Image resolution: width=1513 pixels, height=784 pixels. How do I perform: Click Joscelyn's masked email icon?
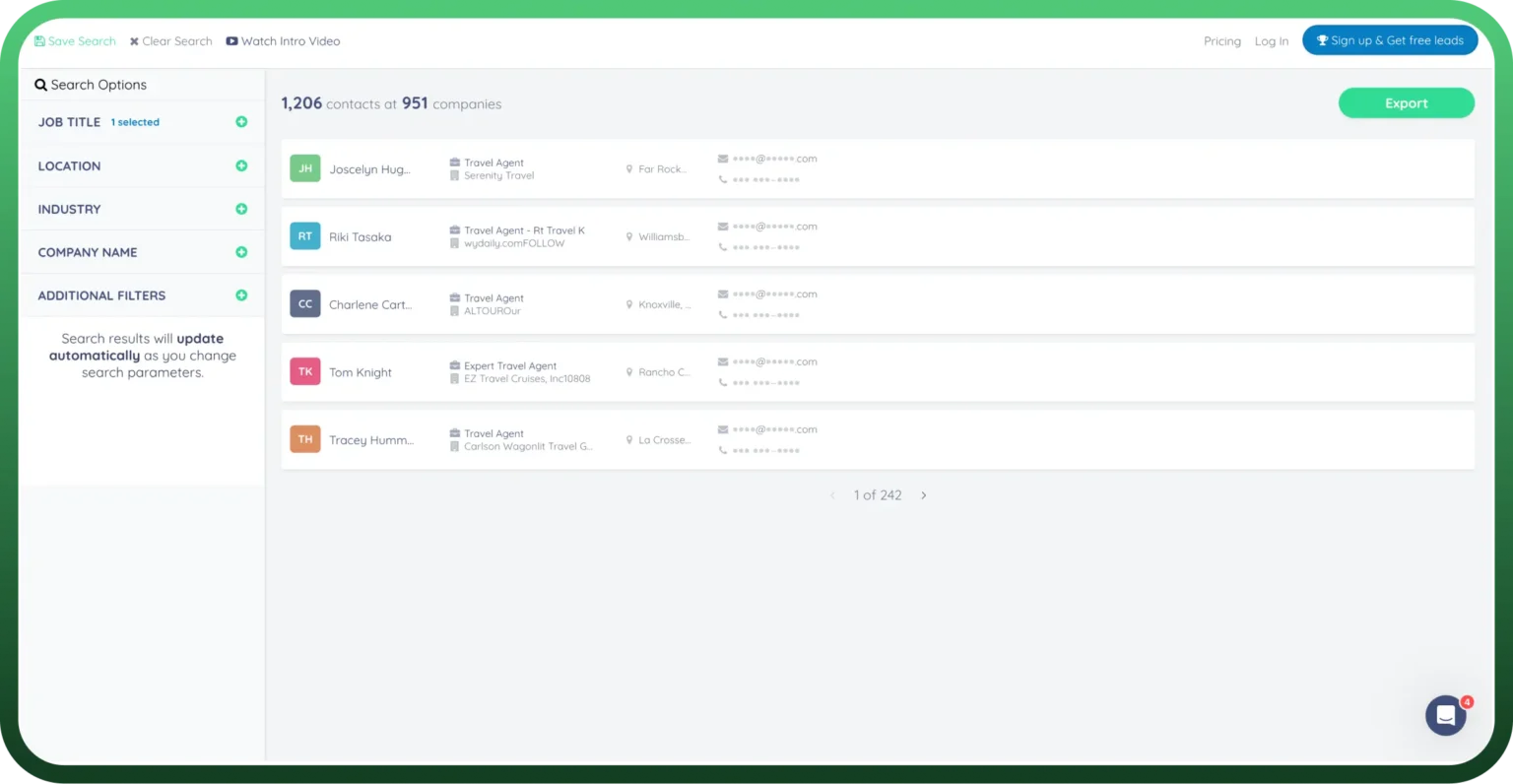point(723,159)
